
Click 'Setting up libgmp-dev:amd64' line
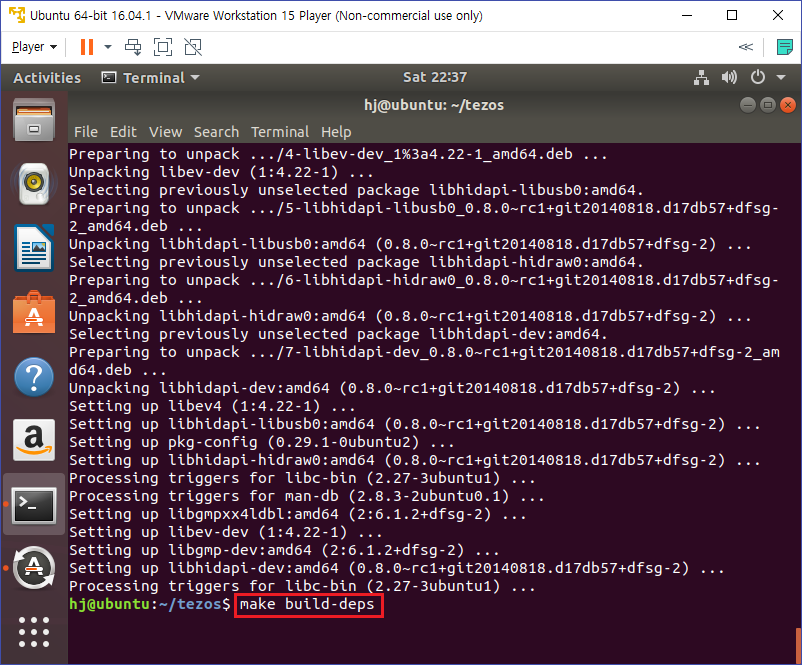tap(284, 550)
